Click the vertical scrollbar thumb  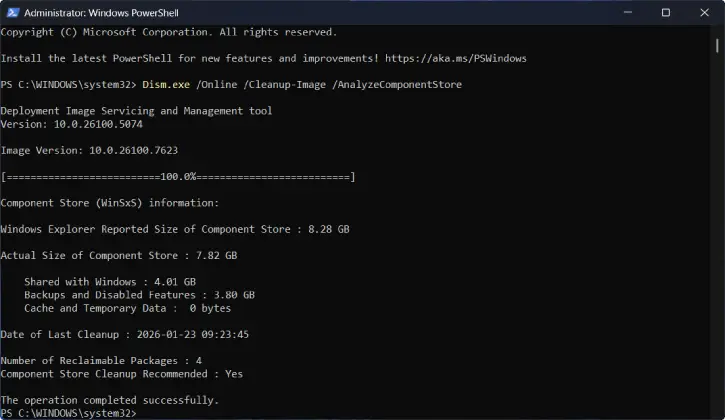click(718, 47)
